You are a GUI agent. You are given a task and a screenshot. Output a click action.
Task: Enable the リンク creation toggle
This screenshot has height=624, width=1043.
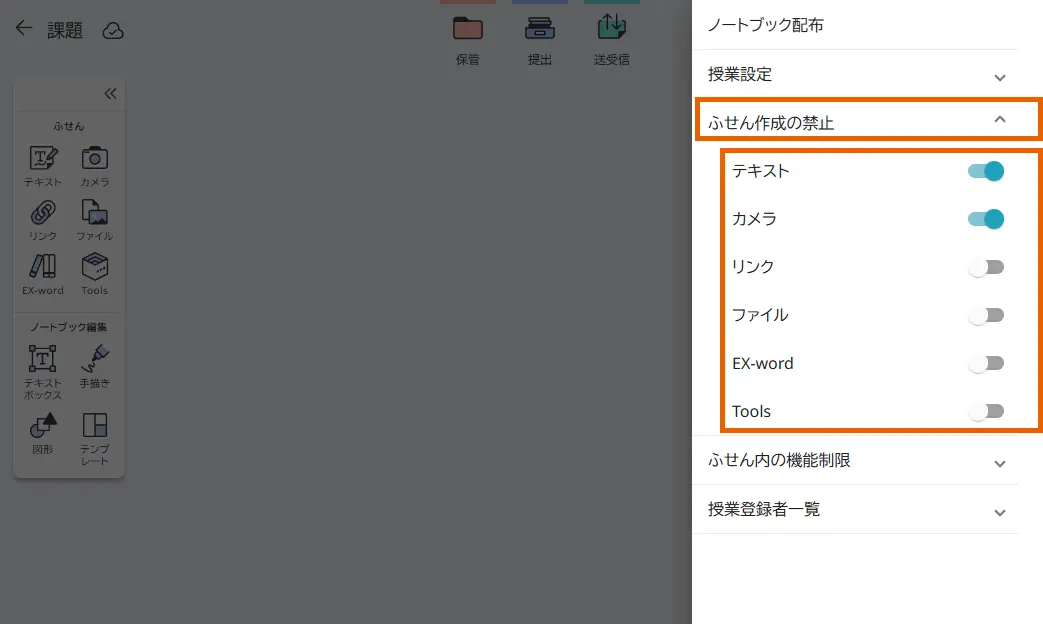click(987, 267)
